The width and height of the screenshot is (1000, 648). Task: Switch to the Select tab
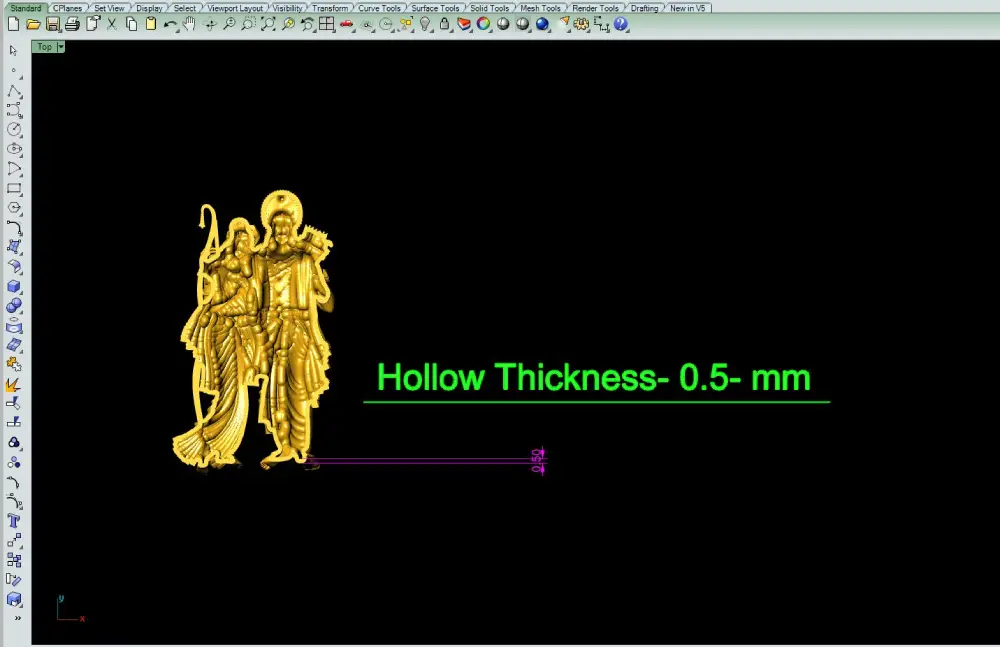tap(185, 8)
